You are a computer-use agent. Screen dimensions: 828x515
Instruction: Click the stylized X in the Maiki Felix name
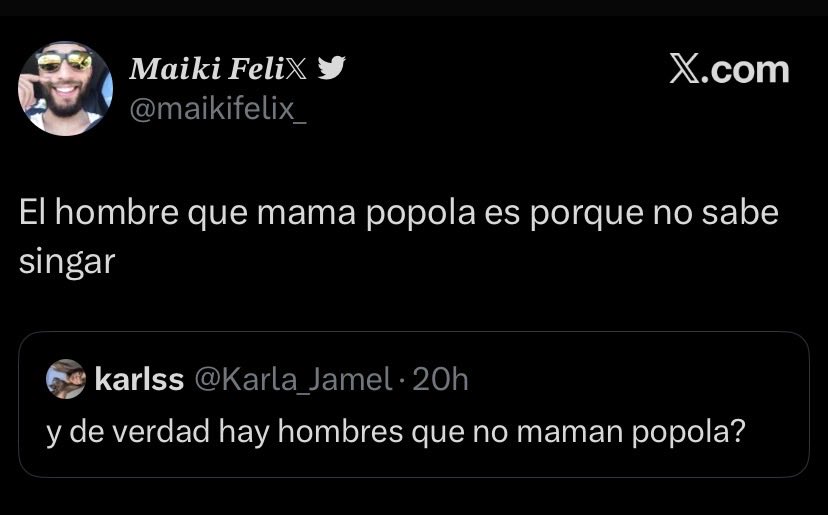tap(296, 69)
